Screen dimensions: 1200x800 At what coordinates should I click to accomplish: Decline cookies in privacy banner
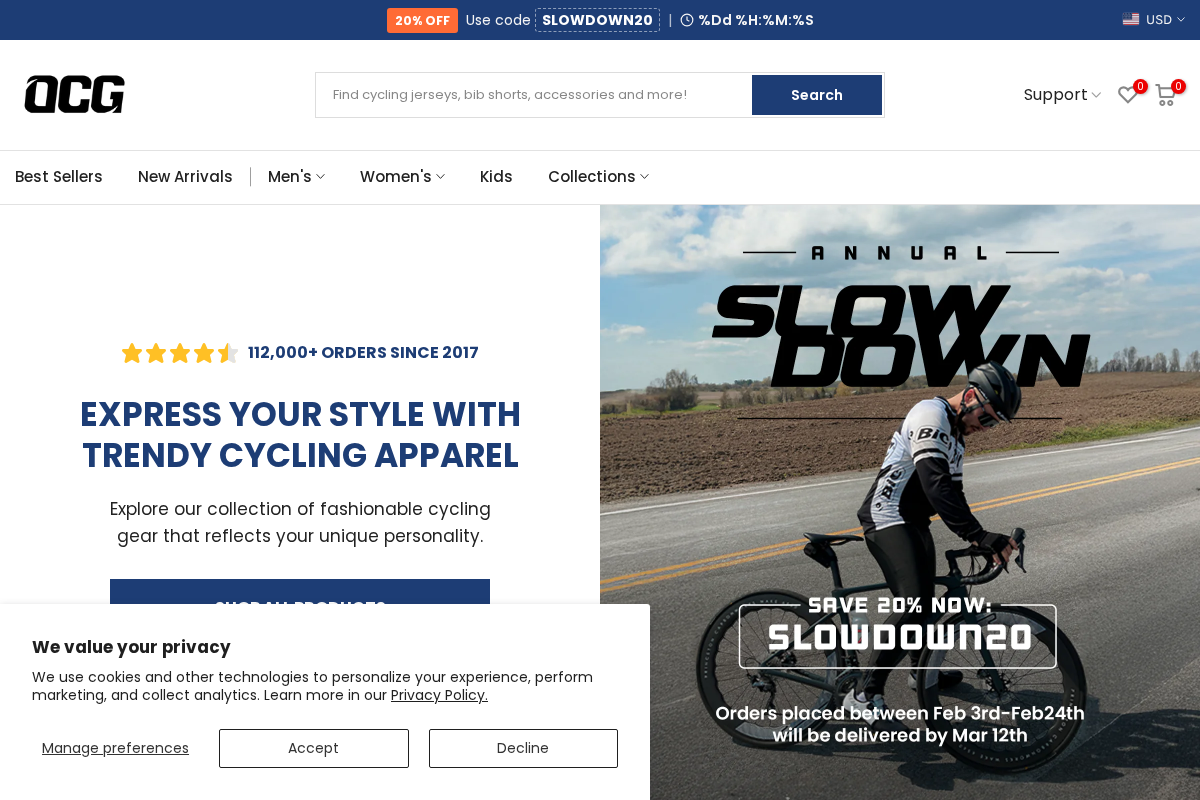[523, 748]
